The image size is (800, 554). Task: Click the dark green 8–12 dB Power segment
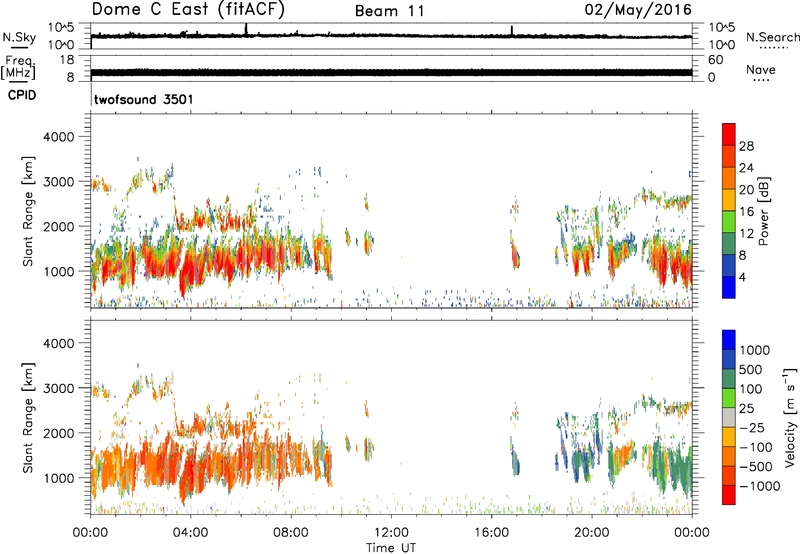(729, 244)
